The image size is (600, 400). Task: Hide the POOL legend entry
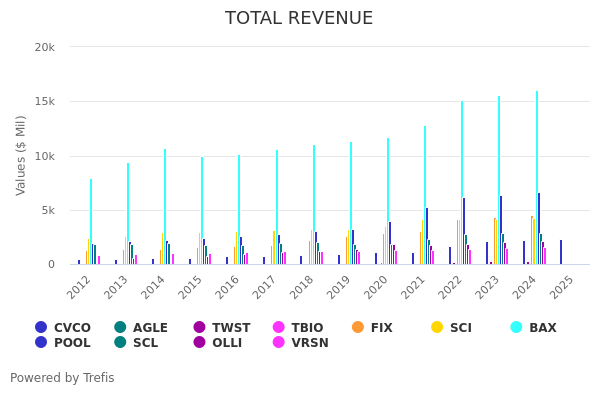62,343
